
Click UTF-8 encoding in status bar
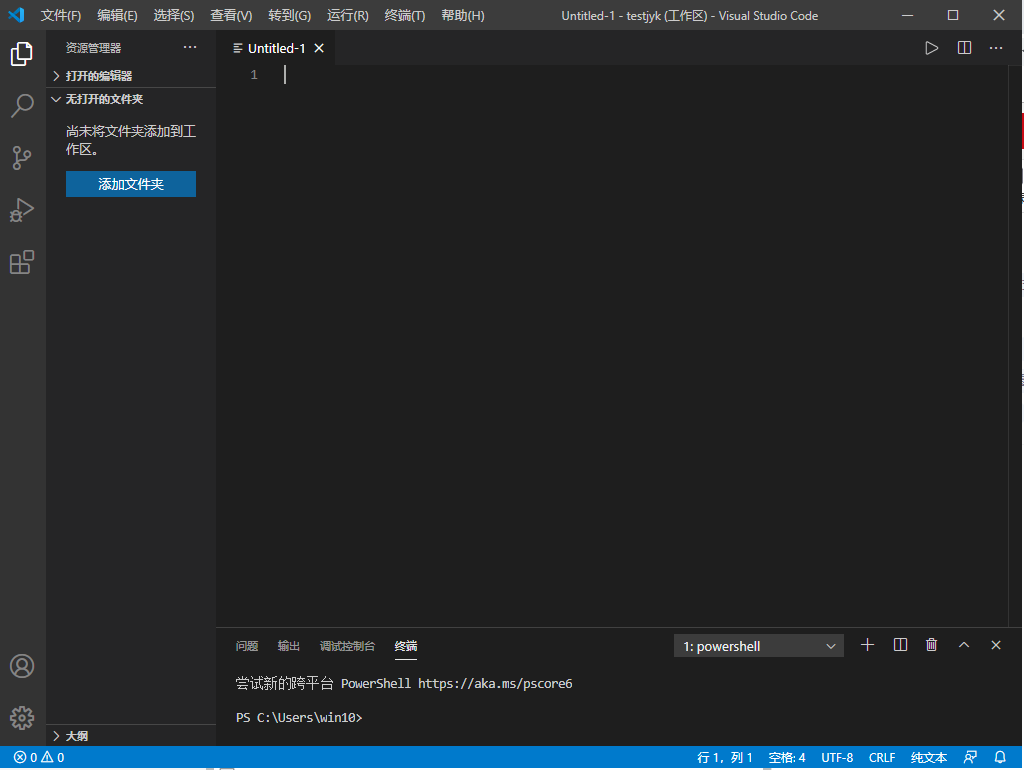click(837, 758)
